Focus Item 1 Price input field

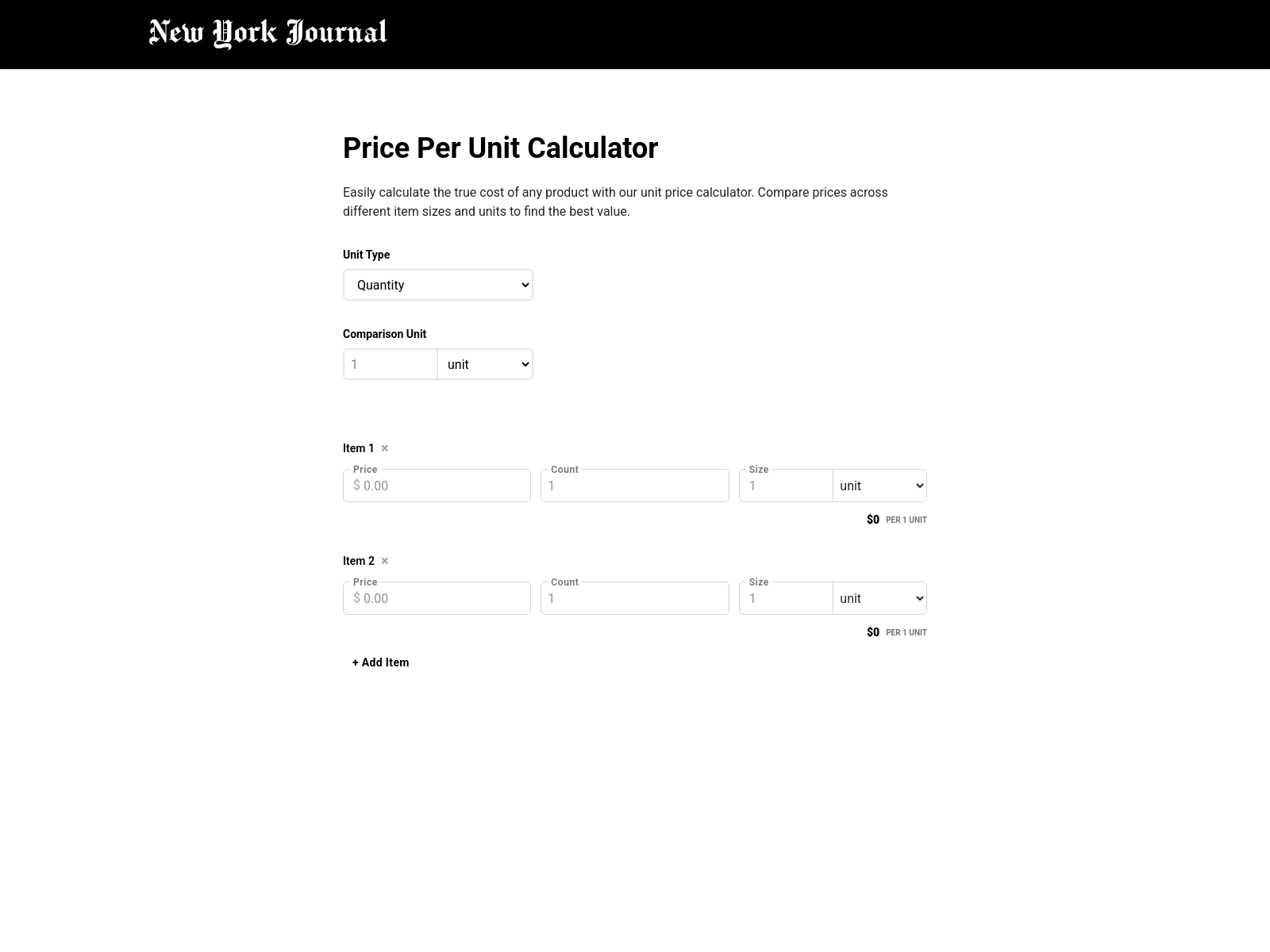(437, 486)
